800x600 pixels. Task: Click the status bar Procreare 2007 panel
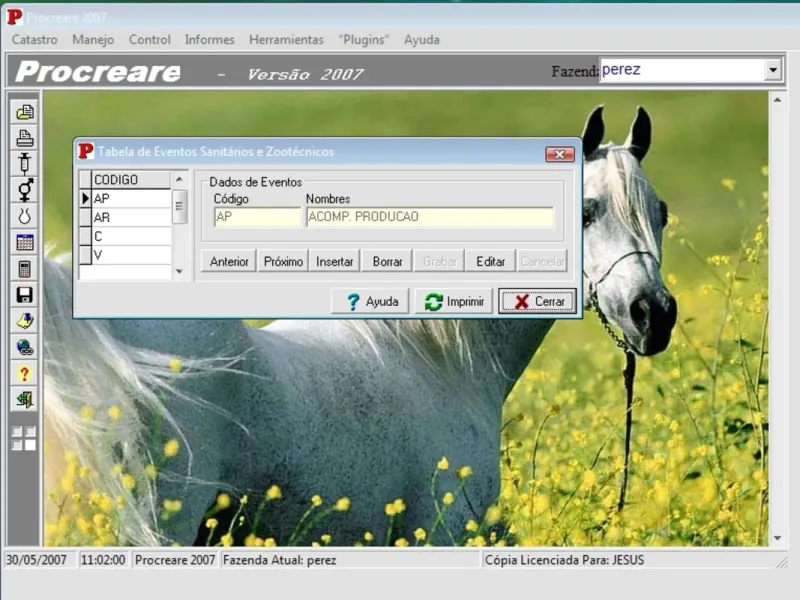pos(174,560)
